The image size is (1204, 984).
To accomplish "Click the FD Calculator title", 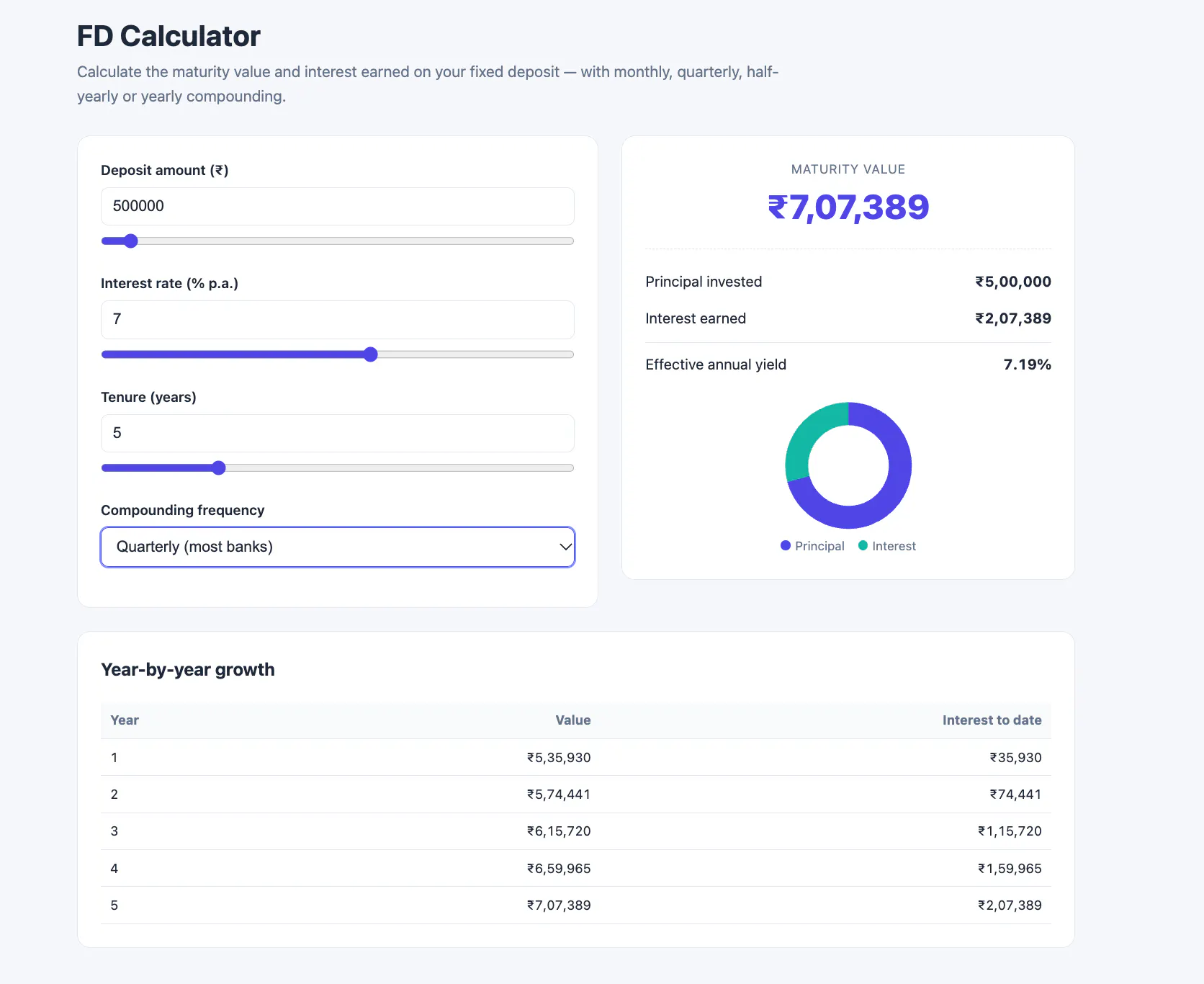I will coord(169,36).
